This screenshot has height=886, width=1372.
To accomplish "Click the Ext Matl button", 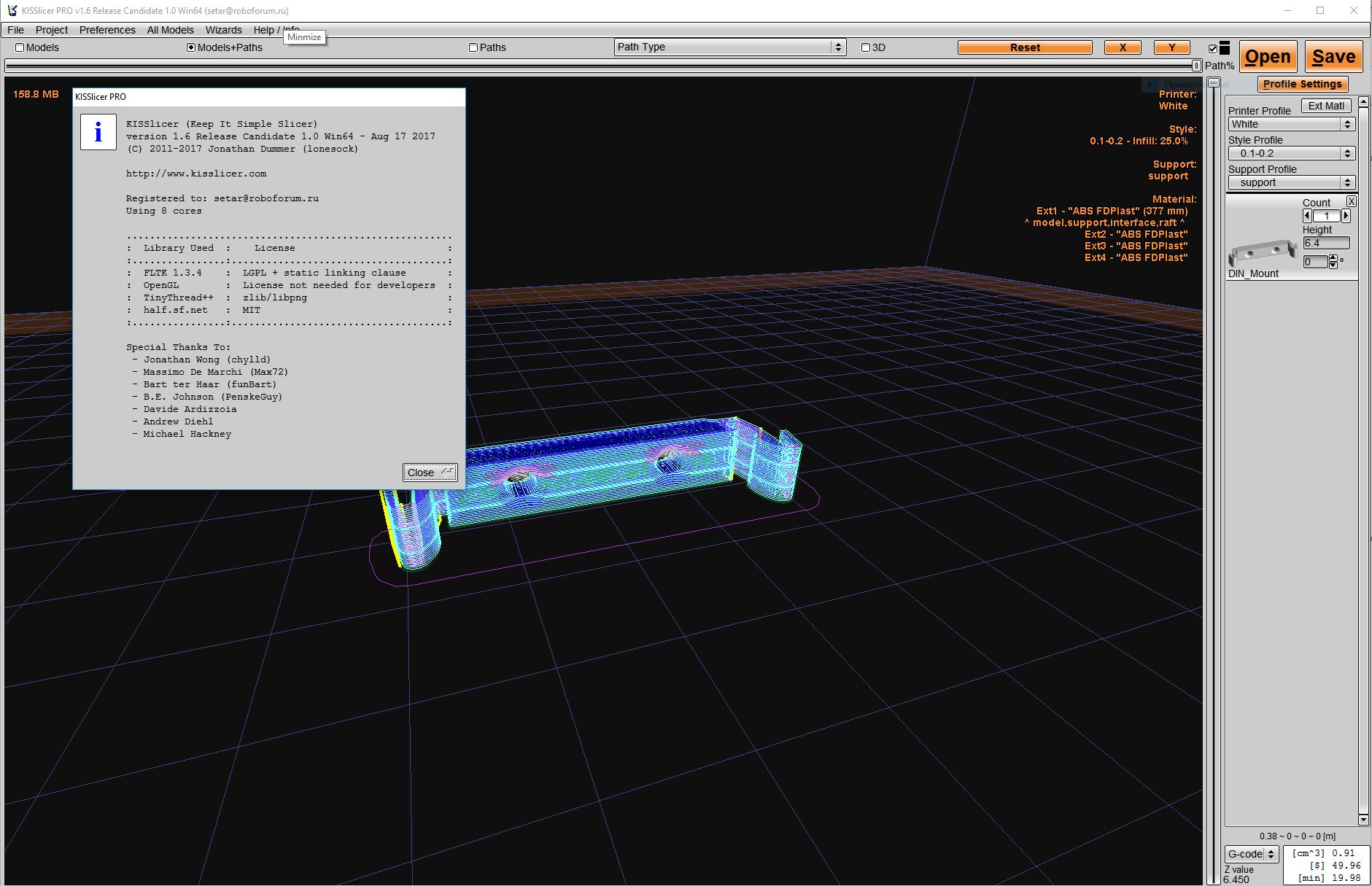I will (1326, 106).
